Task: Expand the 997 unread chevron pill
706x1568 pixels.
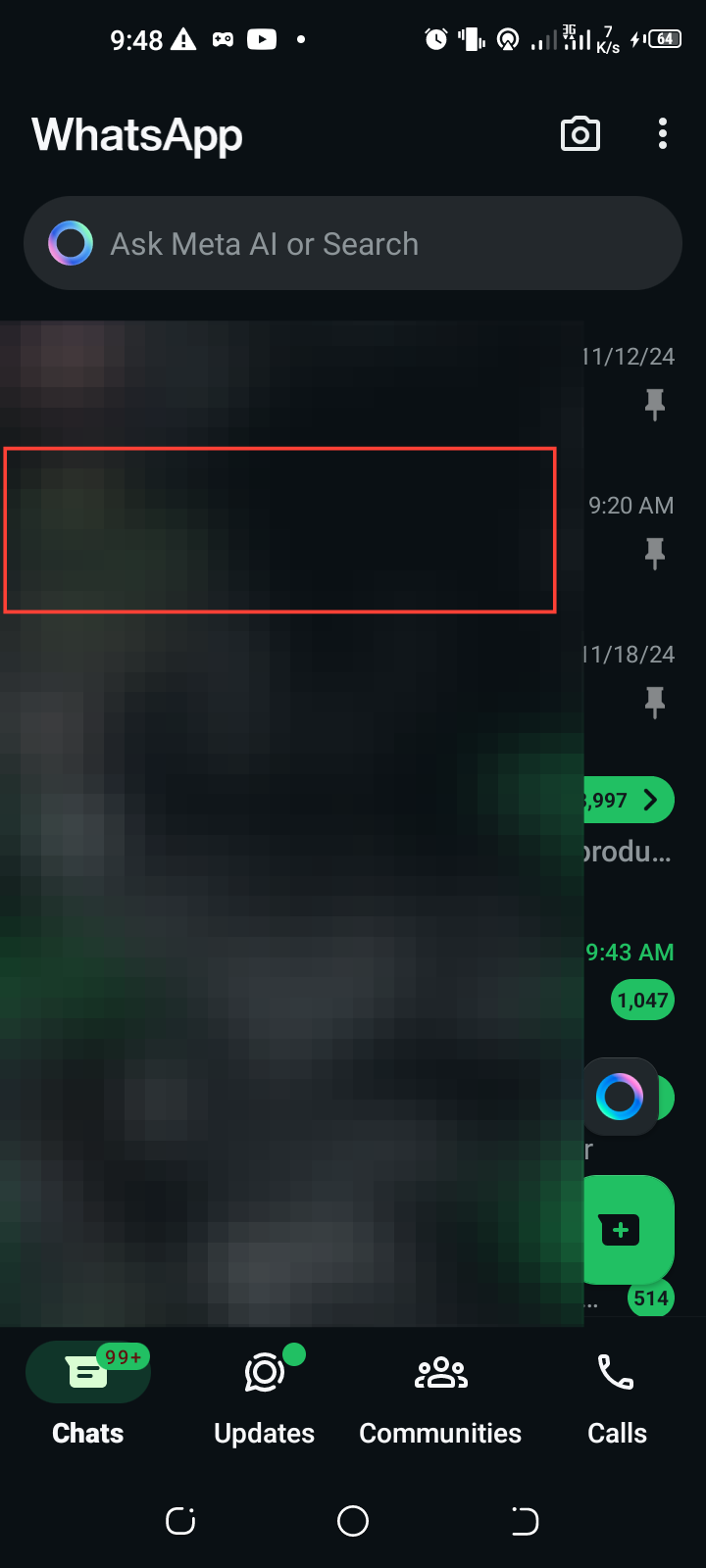Action: tap(629, 800)
